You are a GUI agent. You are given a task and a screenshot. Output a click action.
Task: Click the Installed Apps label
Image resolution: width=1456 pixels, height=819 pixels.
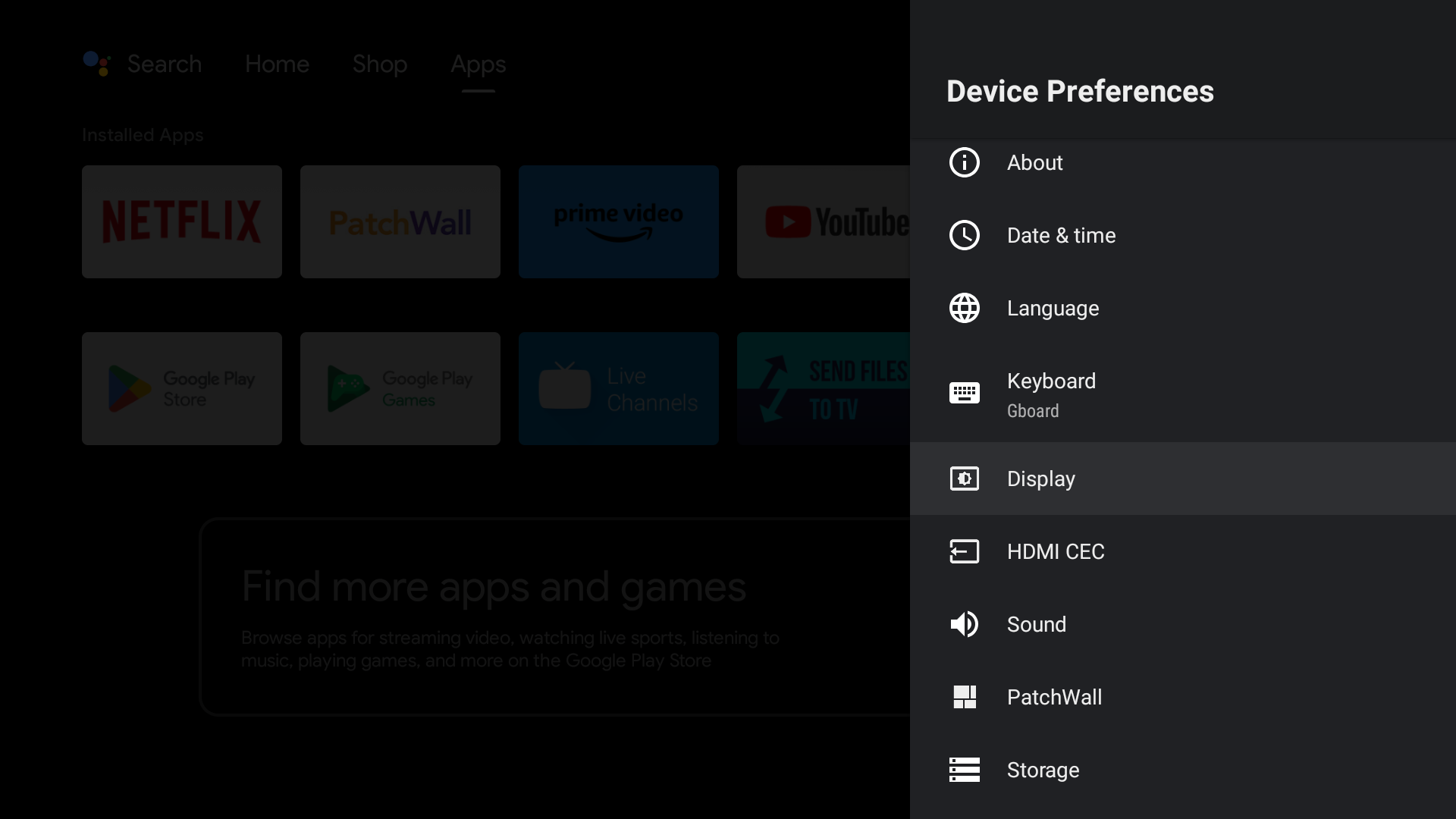[143, 135]
